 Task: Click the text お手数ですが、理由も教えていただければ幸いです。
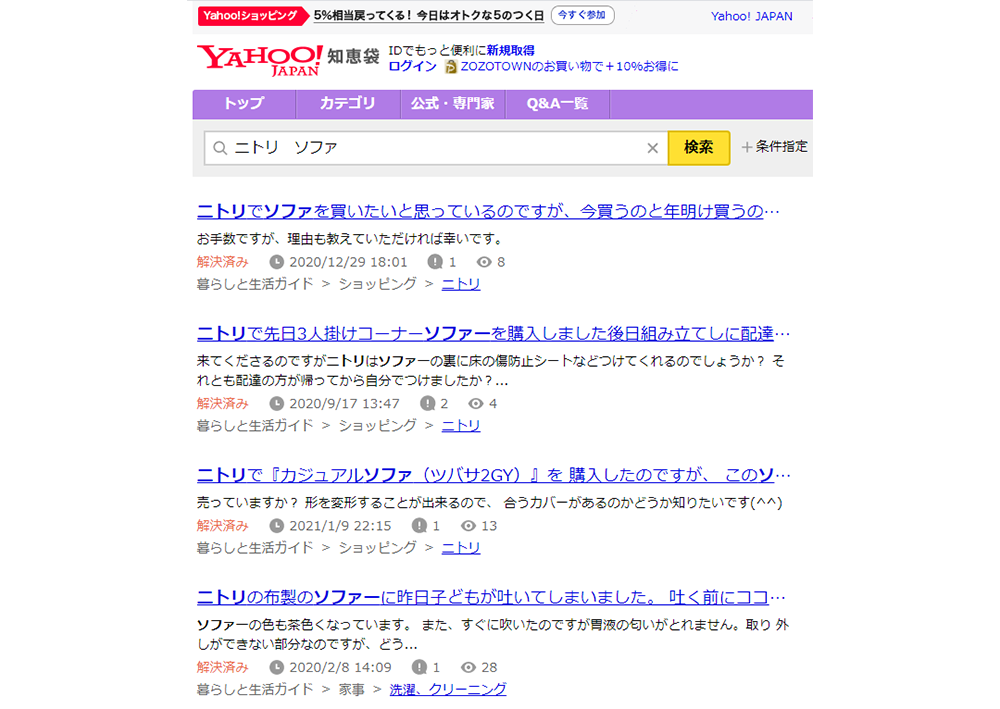(351, 239)
